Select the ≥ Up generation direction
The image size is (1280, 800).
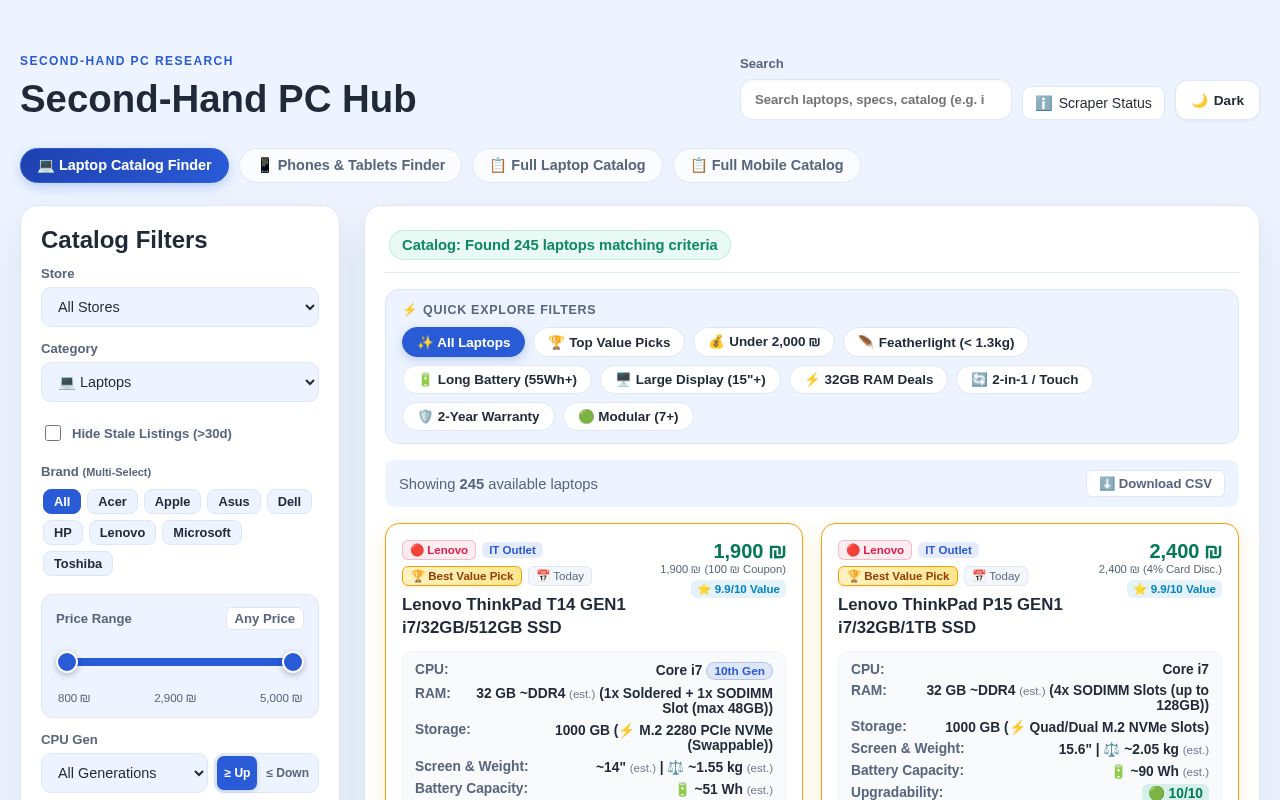[x=237, y=773]
